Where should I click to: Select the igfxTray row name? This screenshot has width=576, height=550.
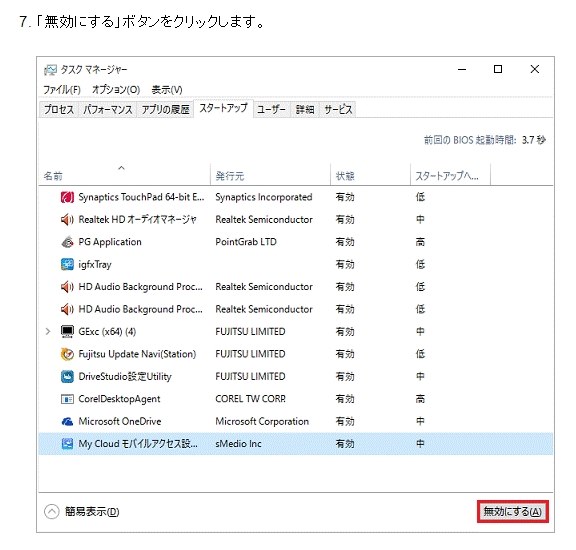click(95, 265)
